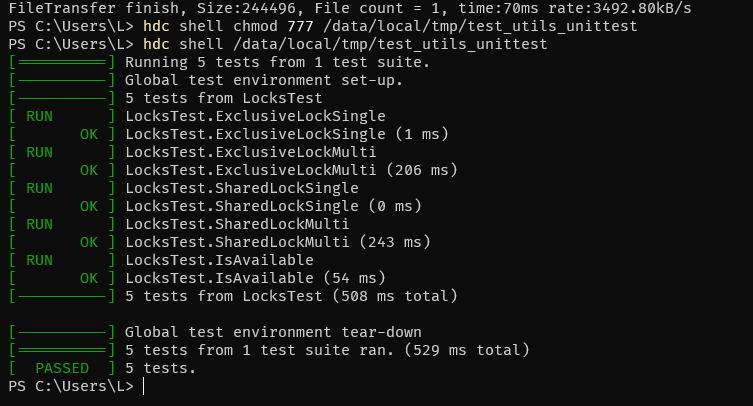This screenshot has width=753, height=406.
Task: Click '5 tests from LocksTest (508 ms total)'
Action: (x=291, y=296)
